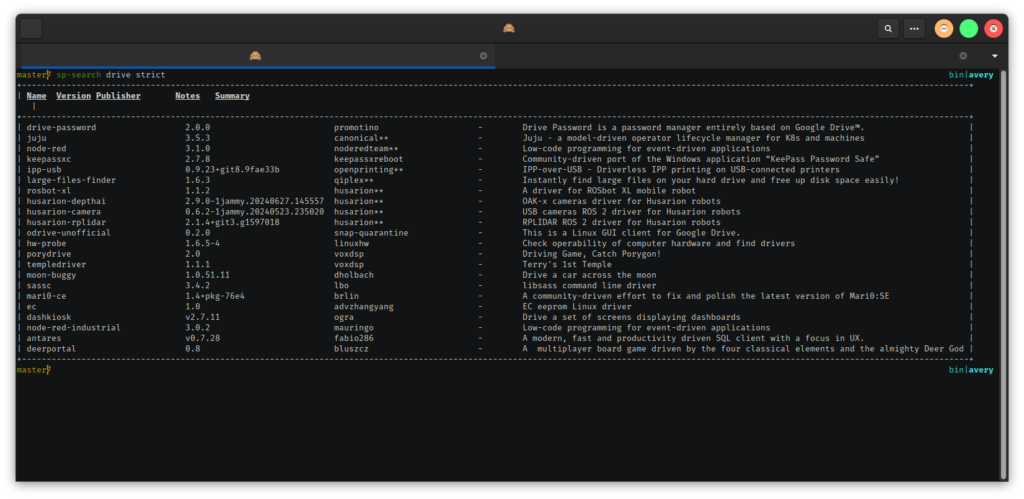Viewport: 1024px width, 499px height.
Task: Click the search magnifier button in title bar
Action: pos(887,29)
